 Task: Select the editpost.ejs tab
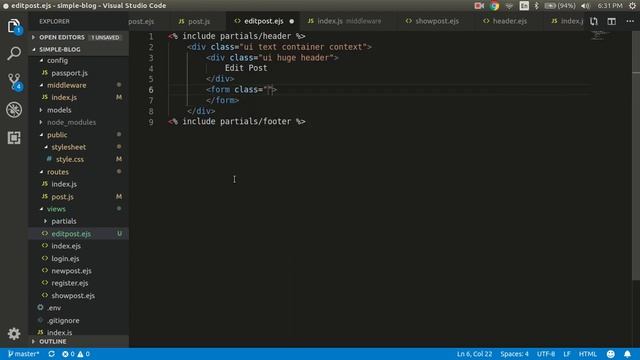point(264,21)
